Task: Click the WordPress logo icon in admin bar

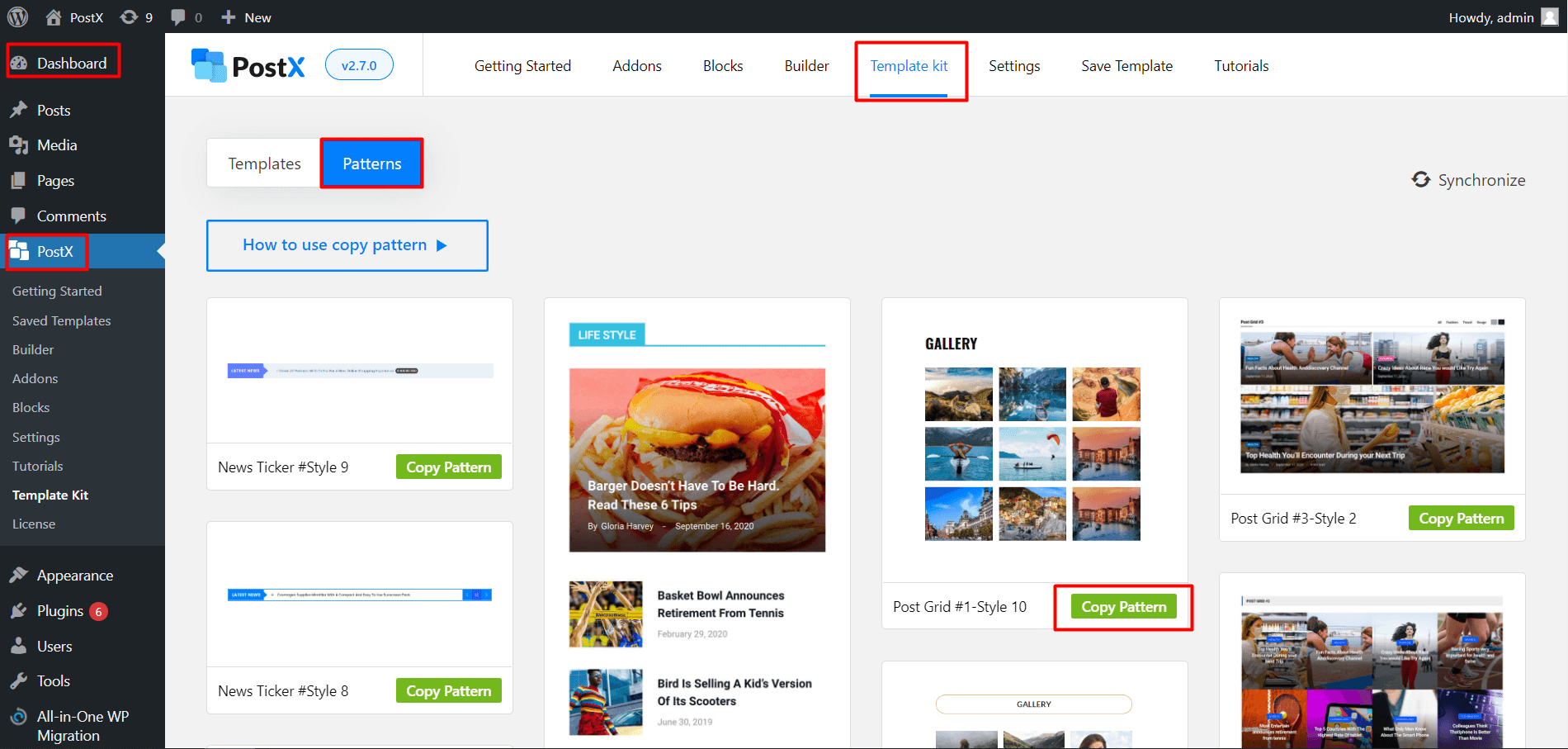Action: [17, 17]
